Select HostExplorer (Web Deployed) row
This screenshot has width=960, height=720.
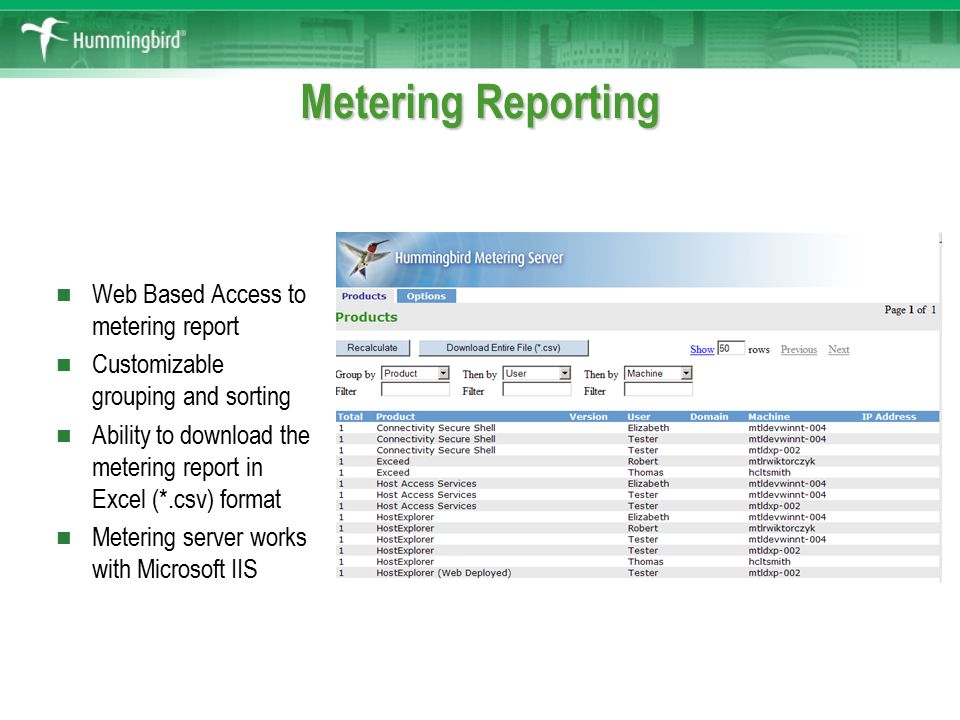click(637, 572)
